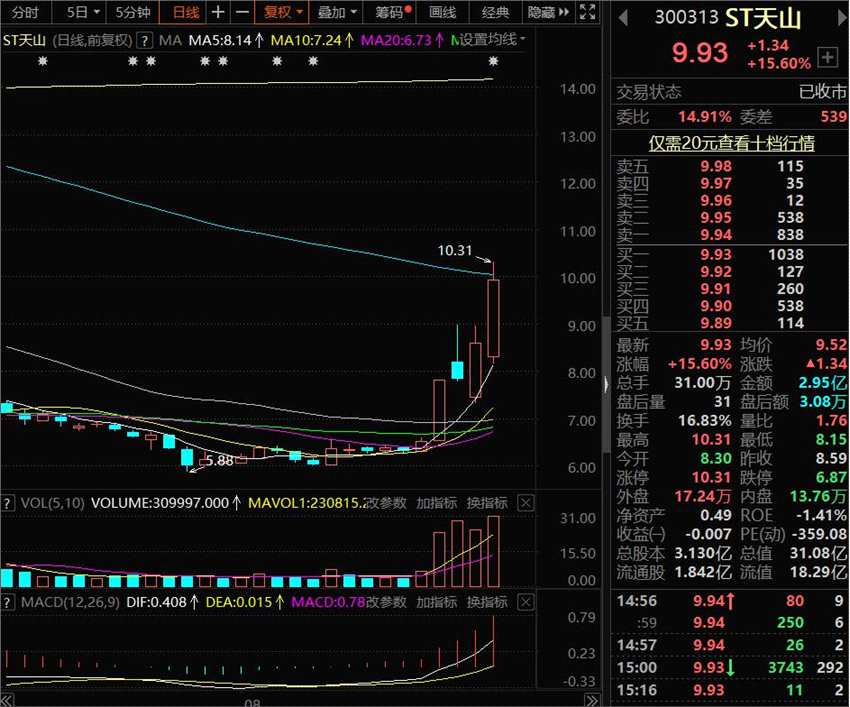Switch to the 经典 classic view
Viewport: 850px width, 707px height.
coord(494,13)
